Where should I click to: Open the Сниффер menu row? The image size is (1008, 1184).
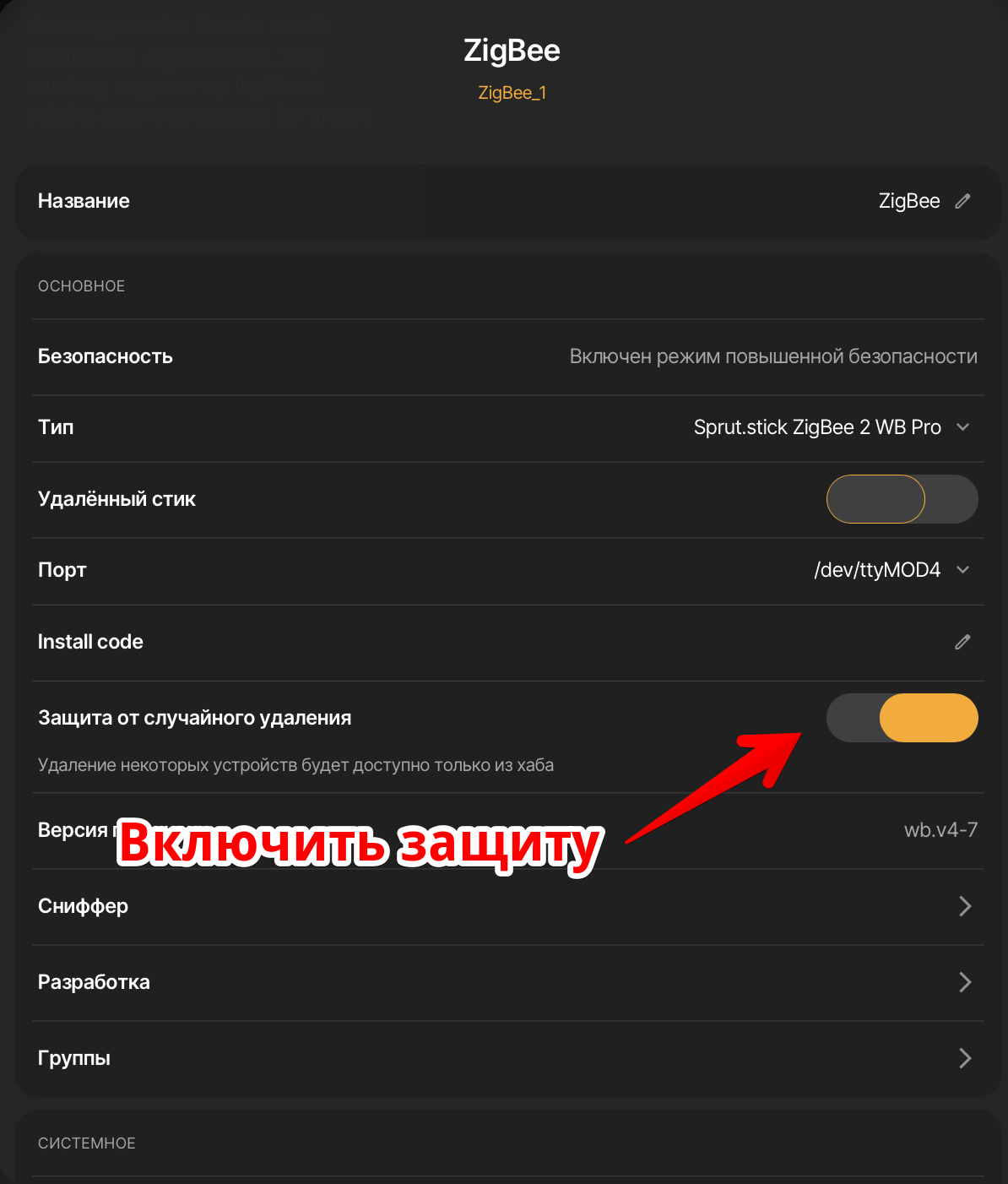507,906
